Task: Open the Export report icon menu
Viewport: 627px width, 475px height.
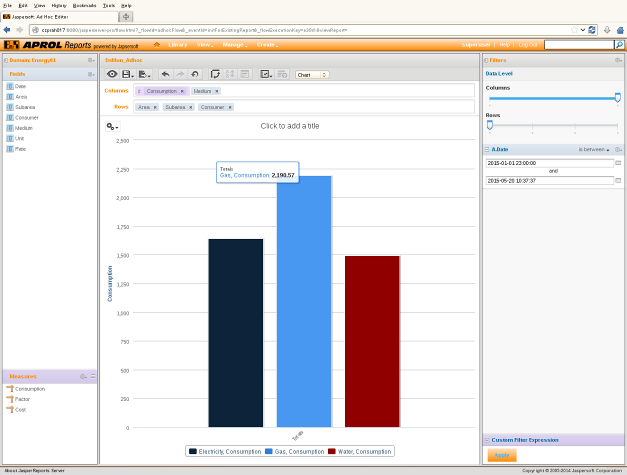Action: click(144, 74)
